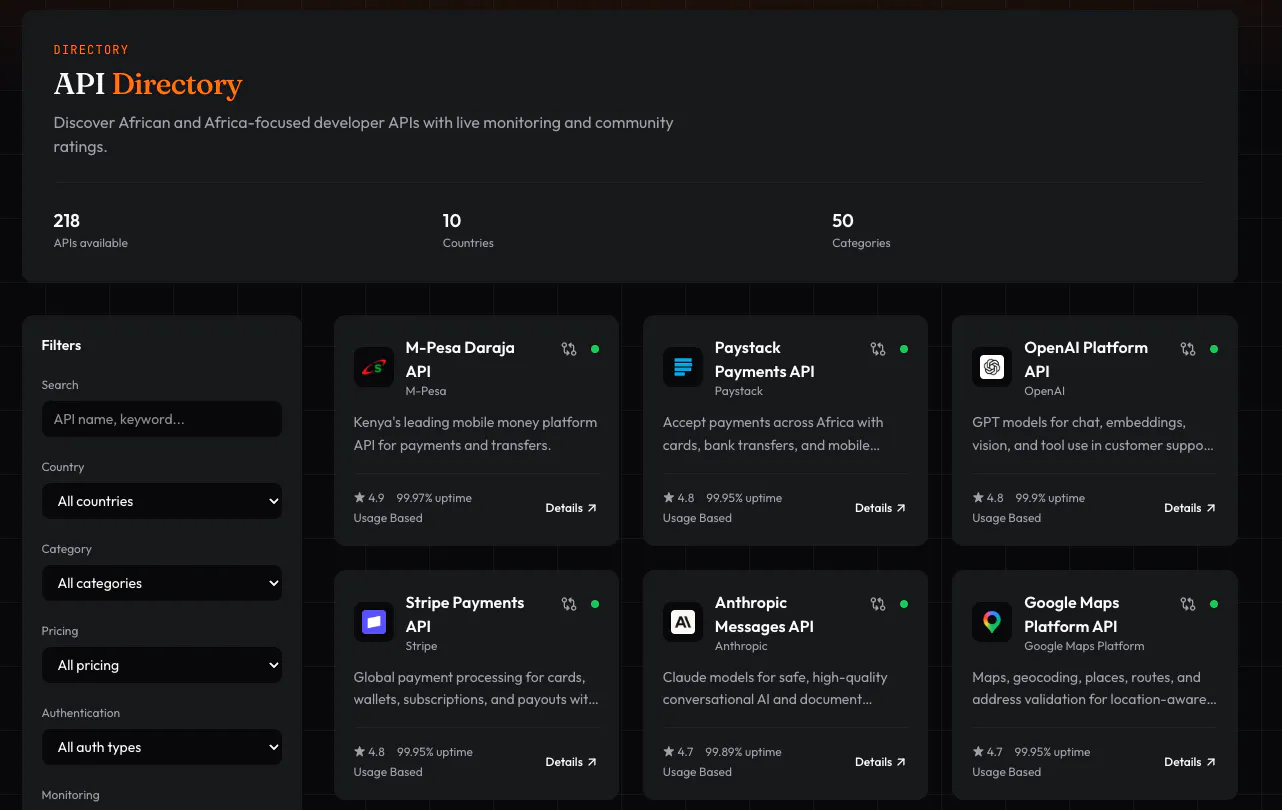This screenshot has height=810, width=1282.
Task: Click the Filters panel heading
Action: [x=61, y=345]
